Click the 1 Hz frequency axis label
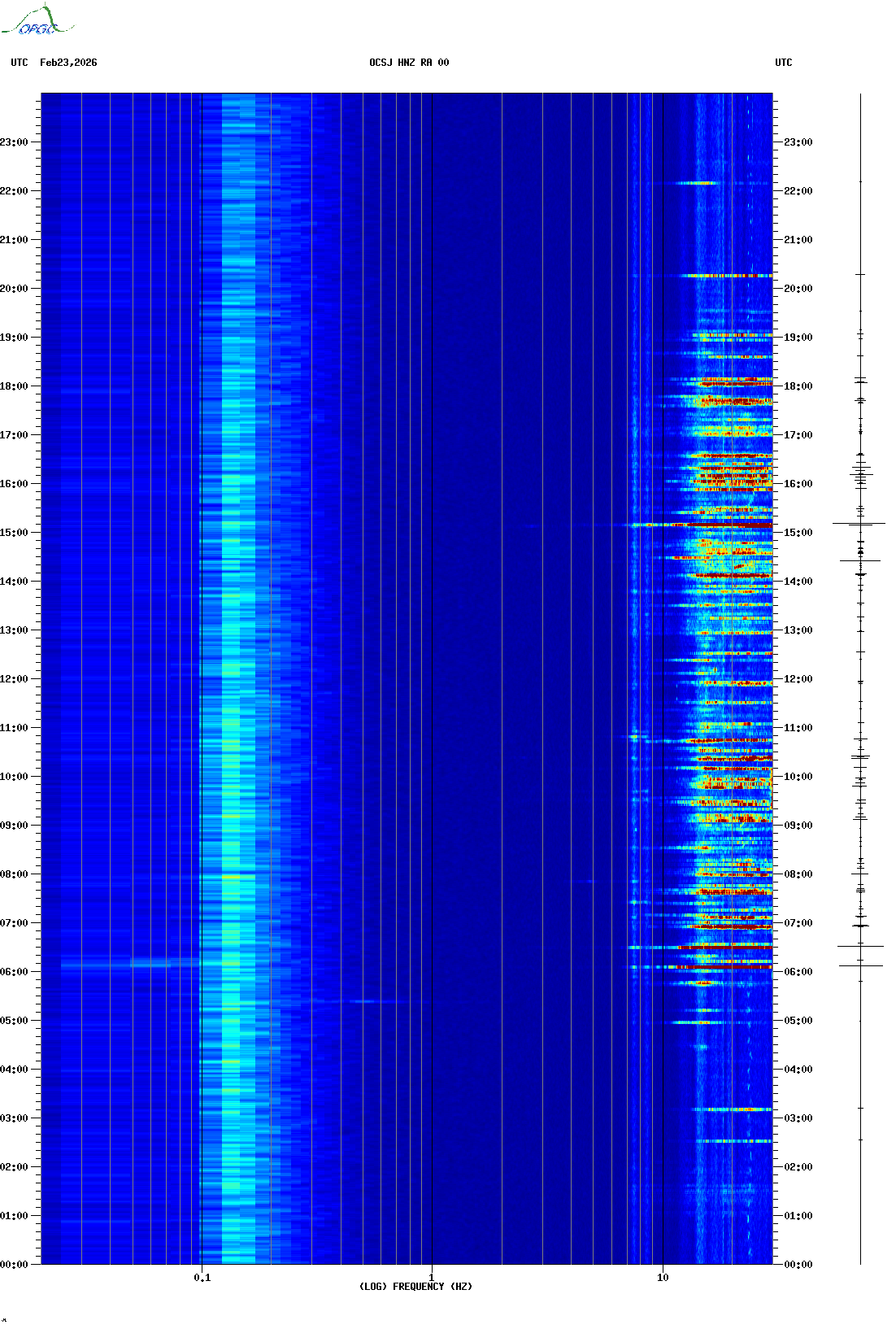 pyautogui.click(x=431, y=1277)
